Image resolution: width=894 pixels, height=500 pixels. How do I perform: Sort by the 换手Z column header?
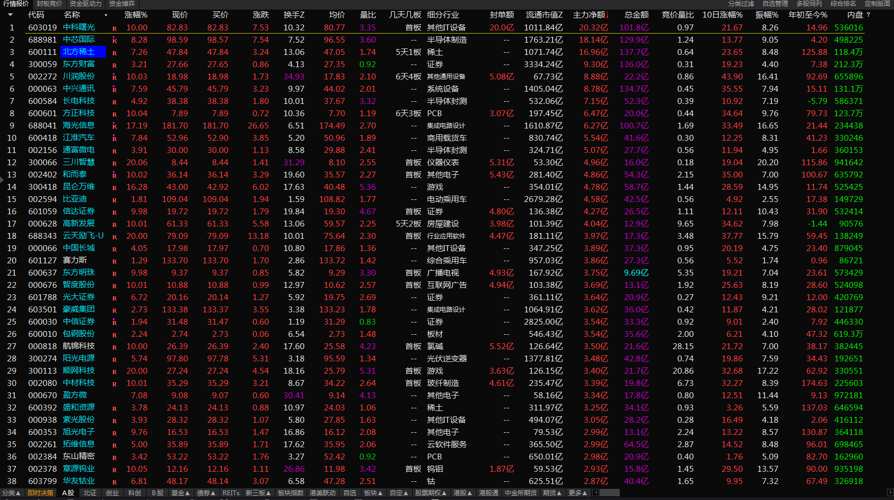294,15
